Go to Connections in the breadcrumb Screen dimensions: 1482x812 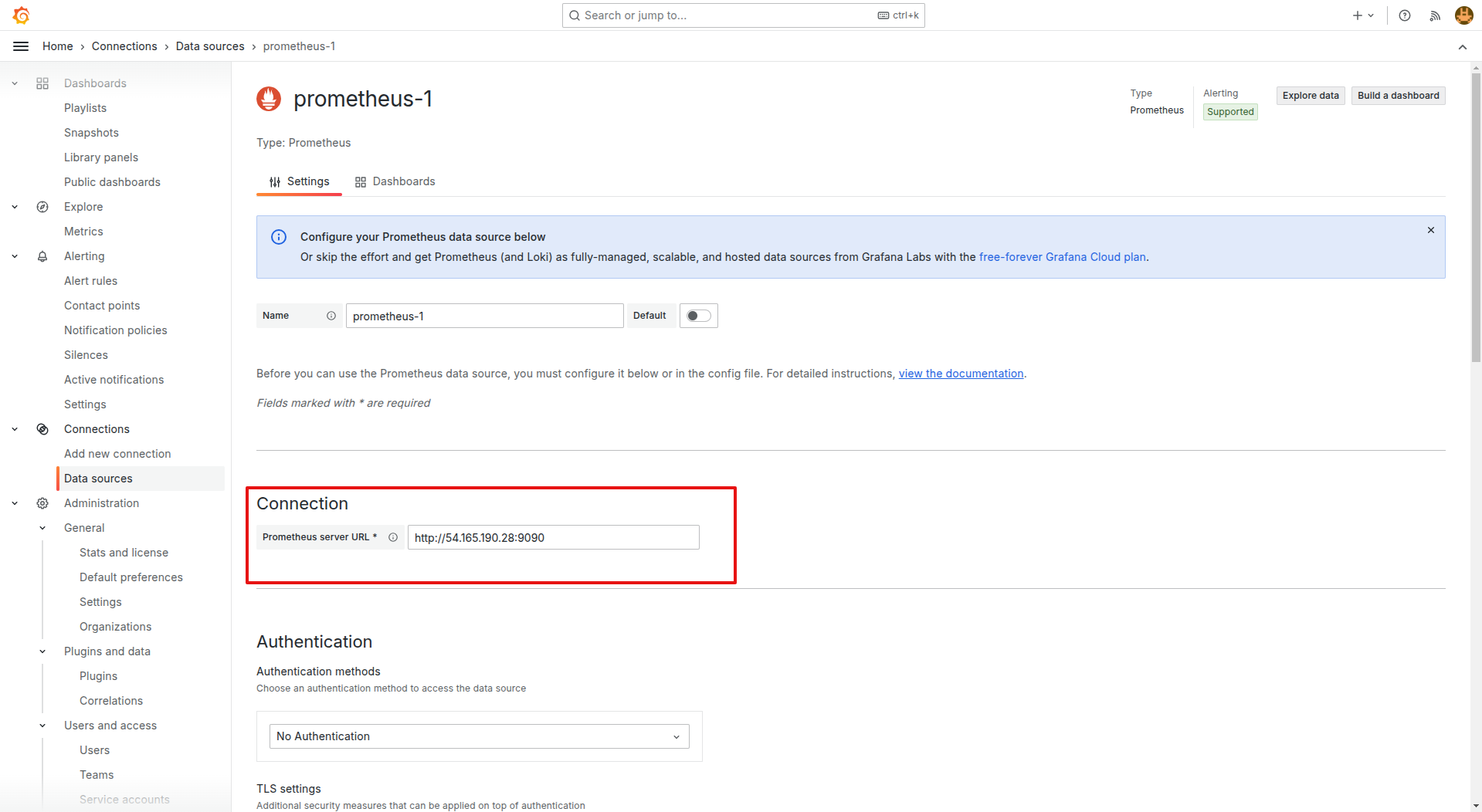tap(124, 46)
